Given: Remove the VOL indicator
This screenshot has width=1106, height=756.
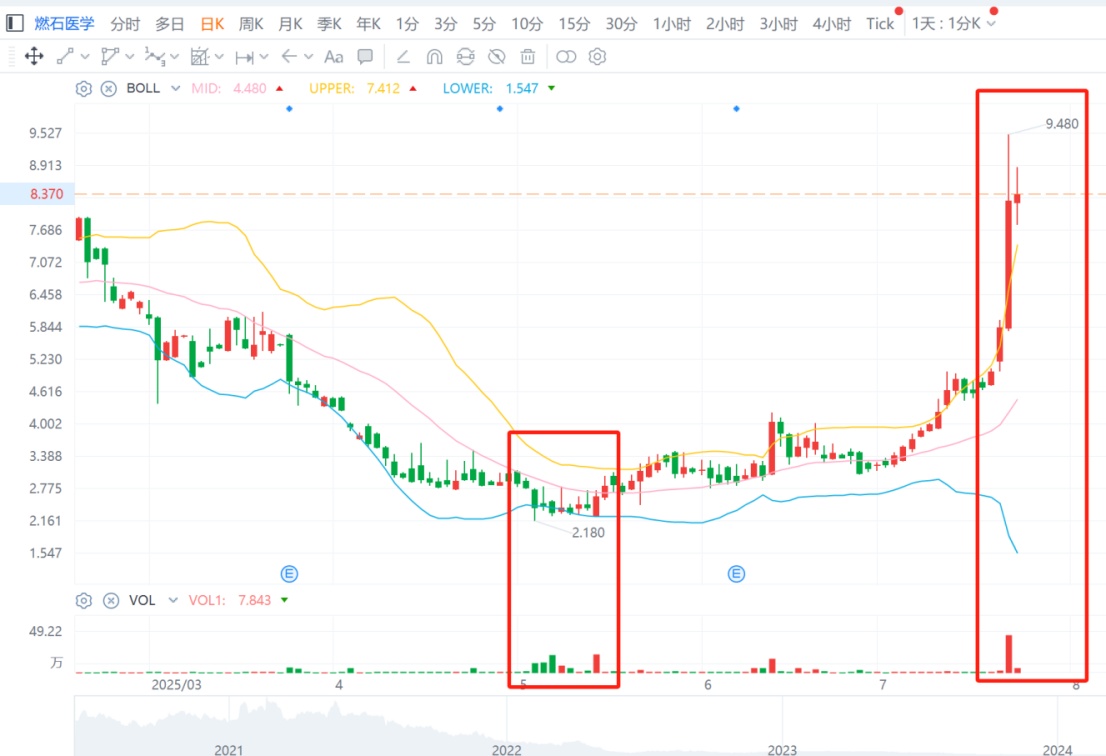Looking at the screenshot, I should (111, 600).
